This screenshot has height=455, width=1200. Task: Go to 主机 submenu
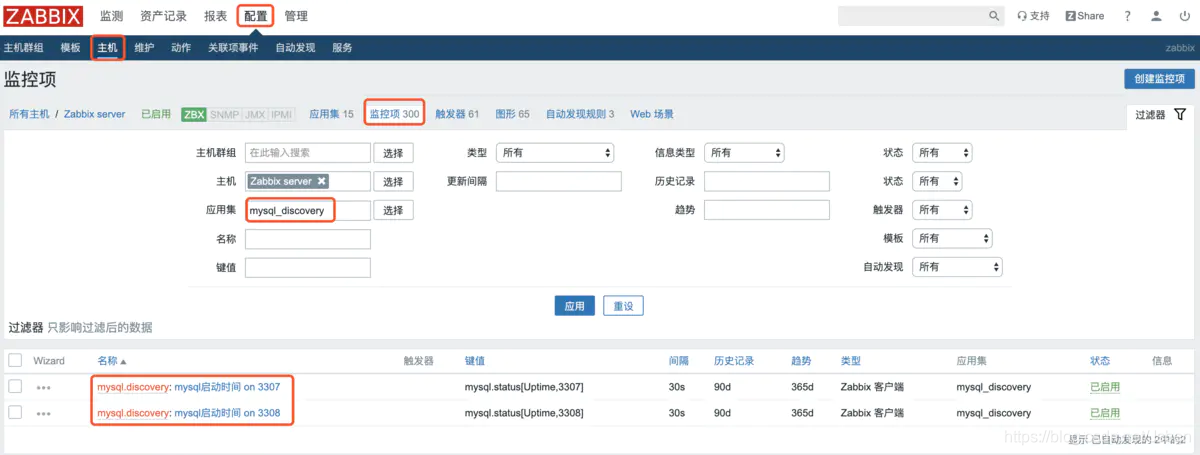(x=107, y=48)
